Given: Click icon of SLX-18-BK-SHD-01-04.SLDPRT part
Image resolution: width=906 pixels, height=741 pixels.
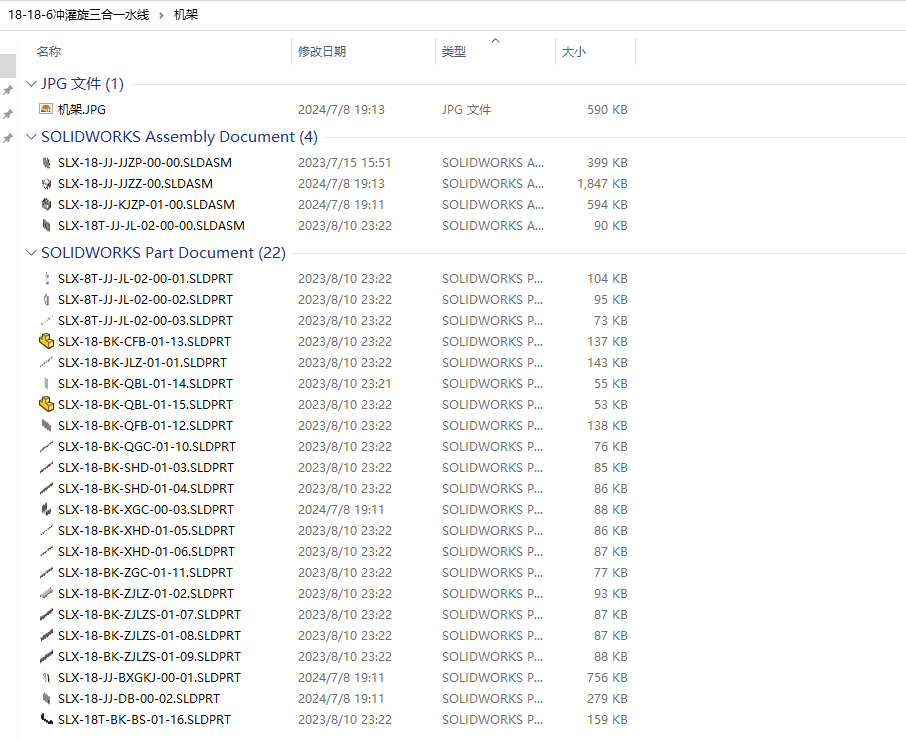Looking at the screenshot, I should click(46, 488).
